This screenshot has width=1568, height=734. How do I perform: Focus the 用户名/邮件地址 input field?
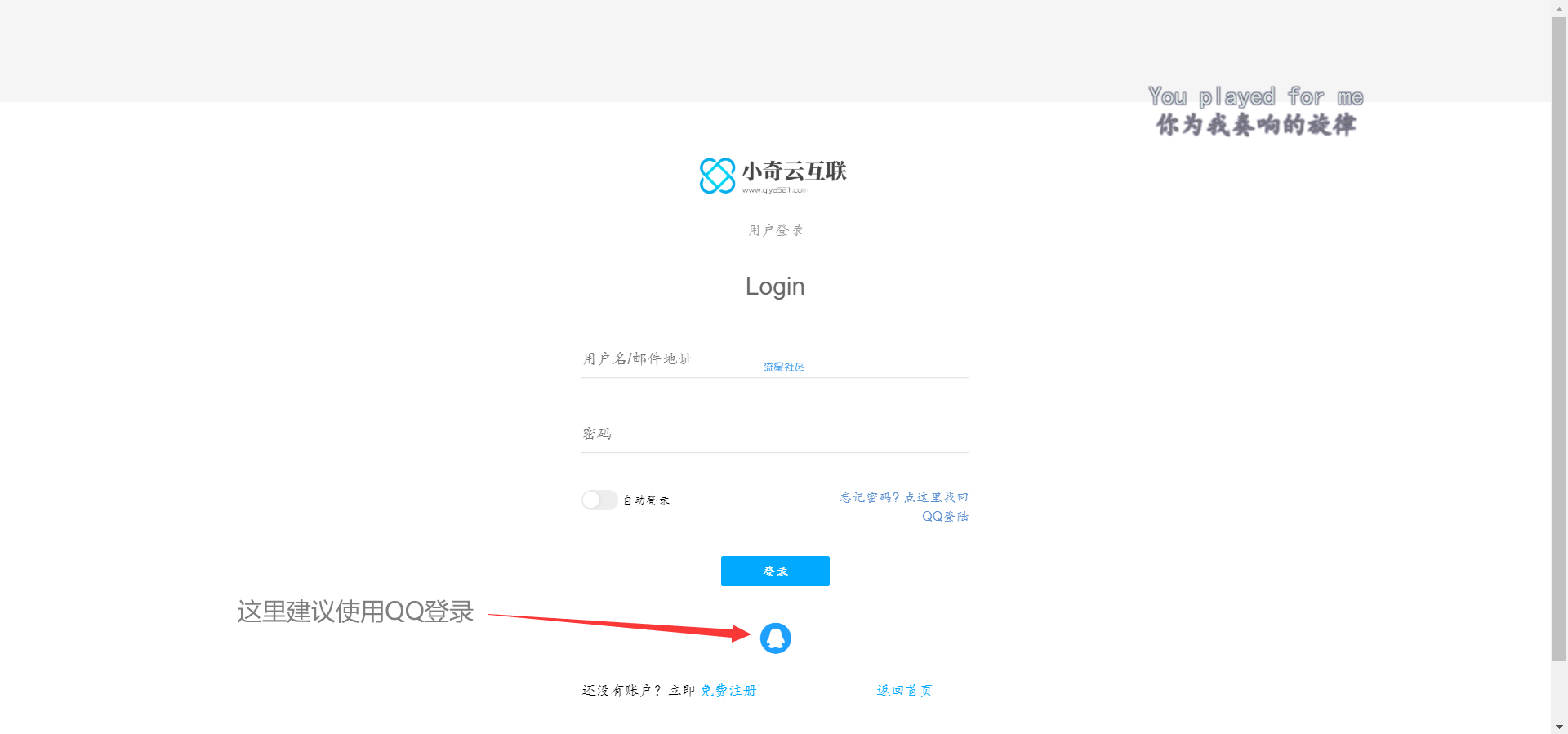click(x=775, y=359)
